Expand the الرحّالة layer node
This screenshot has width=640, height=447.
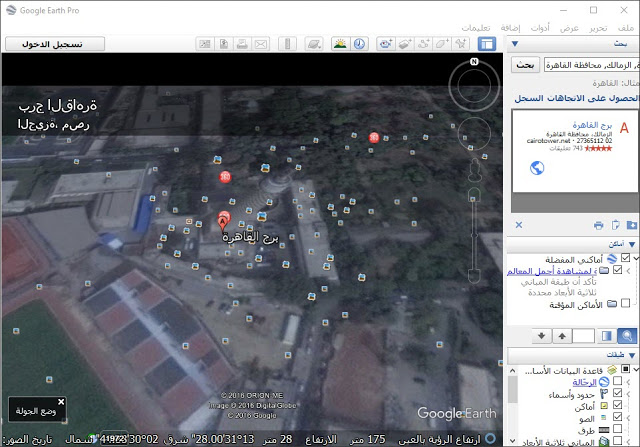628,381
